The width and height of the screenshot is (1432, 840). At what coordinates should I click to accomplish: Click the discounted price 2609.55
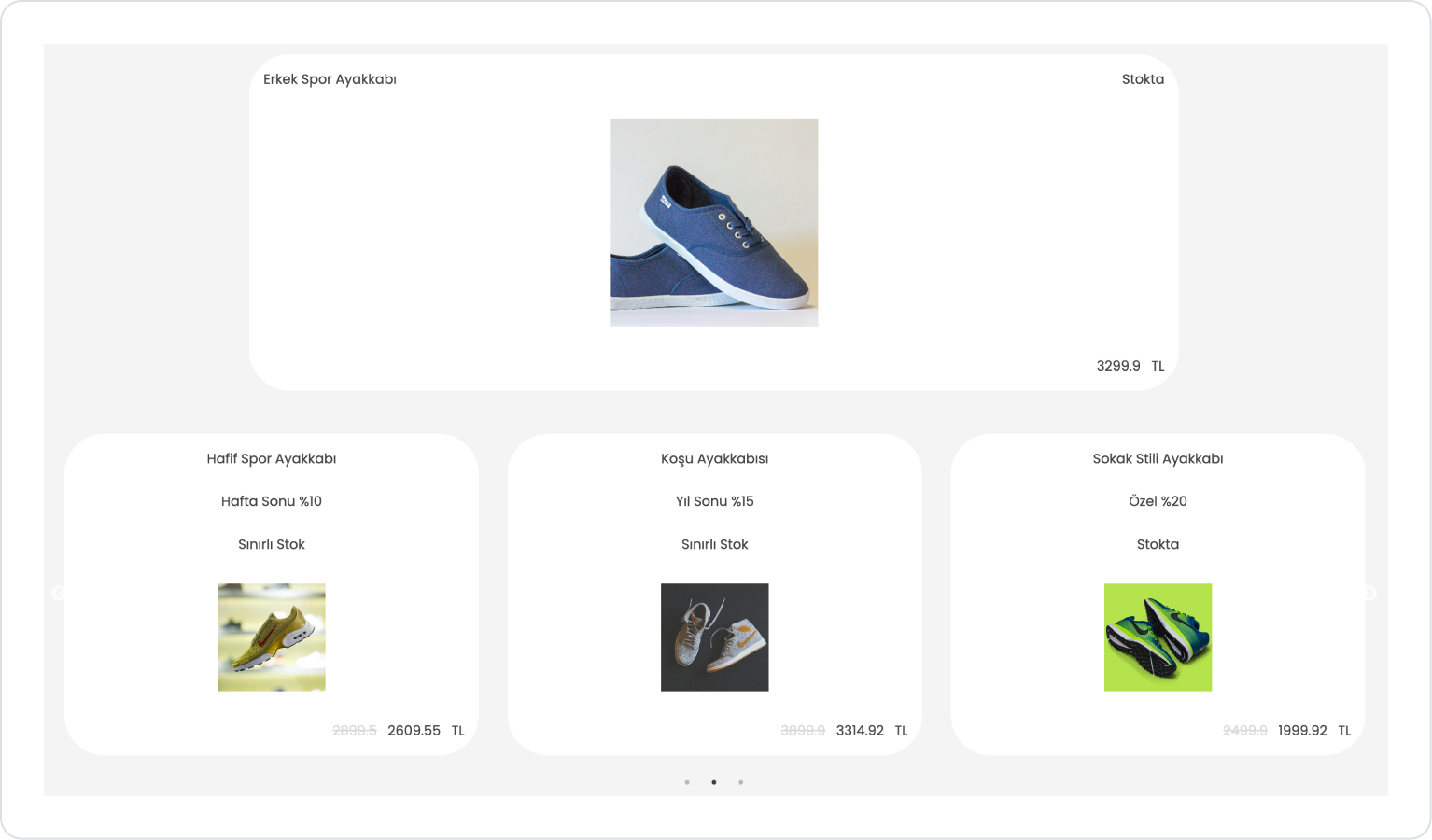(414, 731)
